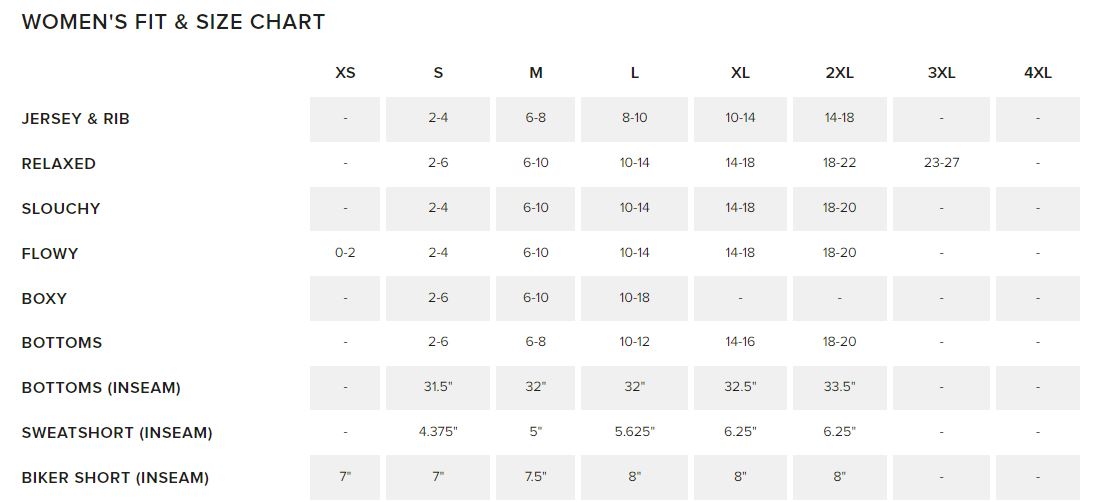Click the Flowy row label
The height and width of the screenshot is (502, 1099).
coord(50,253)
